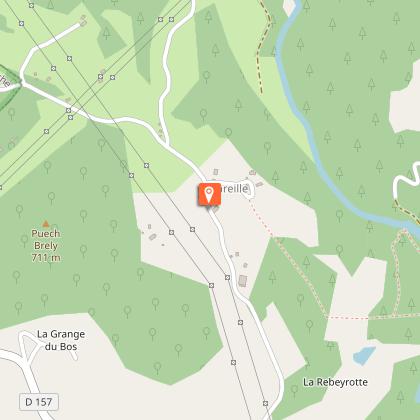Click the largest building south of the marker

243,281
